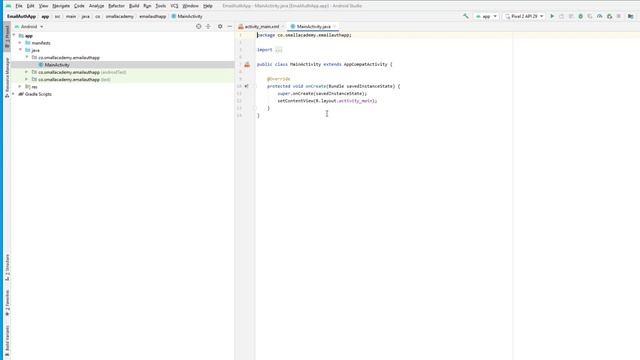Select MainActivity in the project tree
This screenshot has height=360, width=640.
point(123,65)
